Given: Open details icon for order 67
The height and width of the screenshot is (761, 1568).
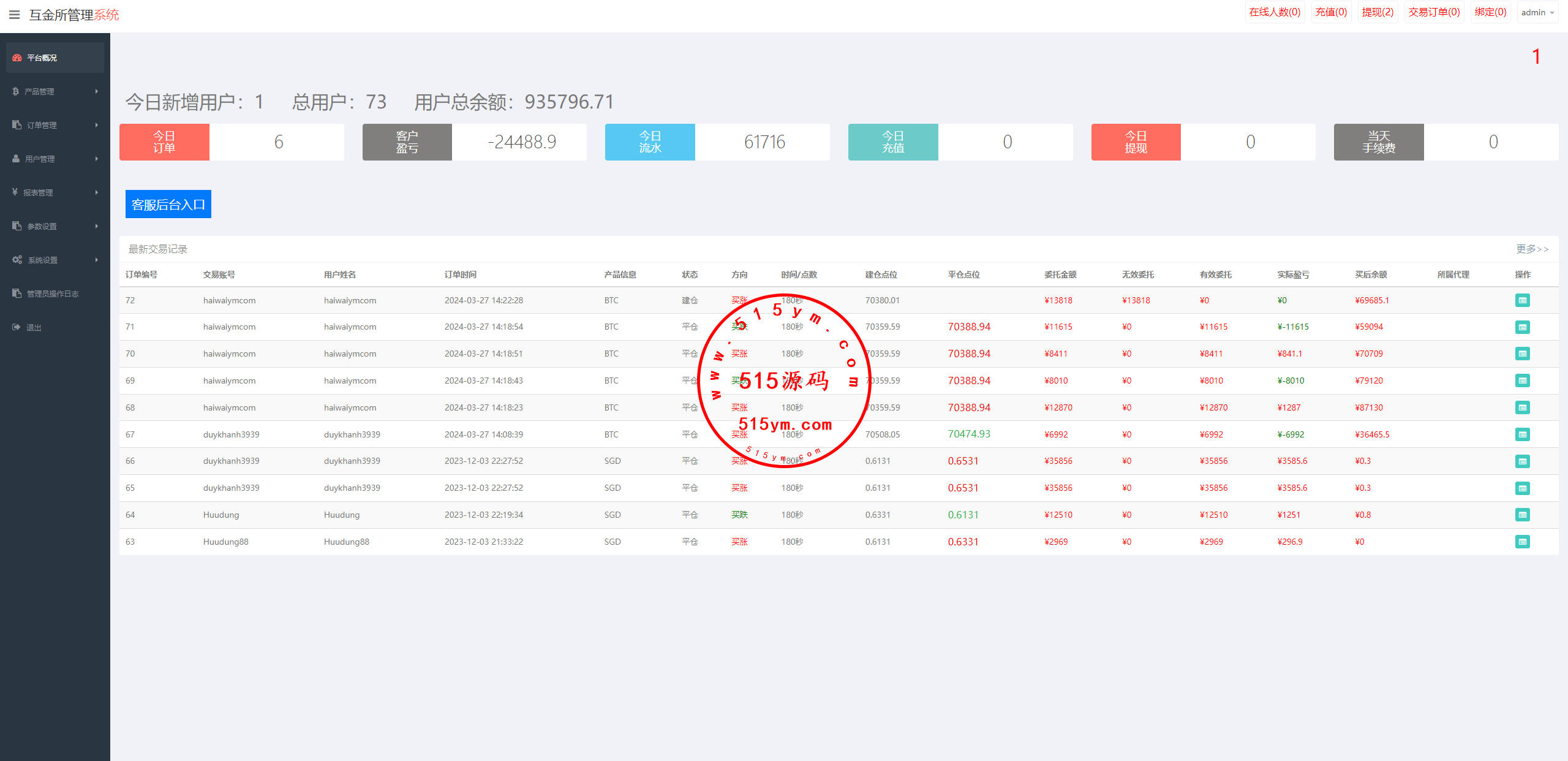Looking at the screenshot, I should (1522, 434).
